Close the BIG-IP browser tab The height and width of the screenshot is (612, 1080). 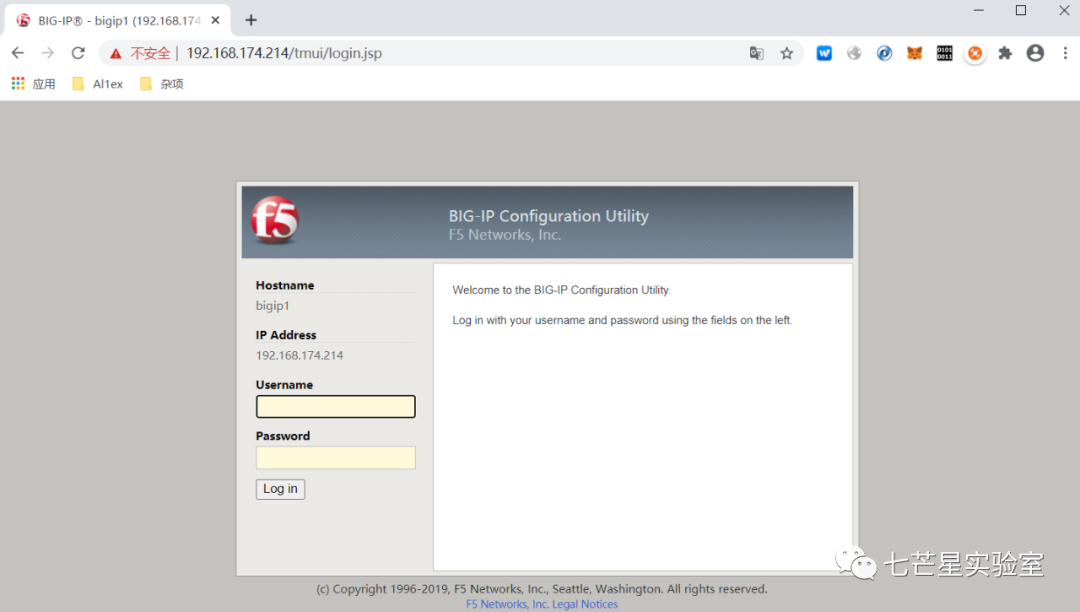(216, 21)
